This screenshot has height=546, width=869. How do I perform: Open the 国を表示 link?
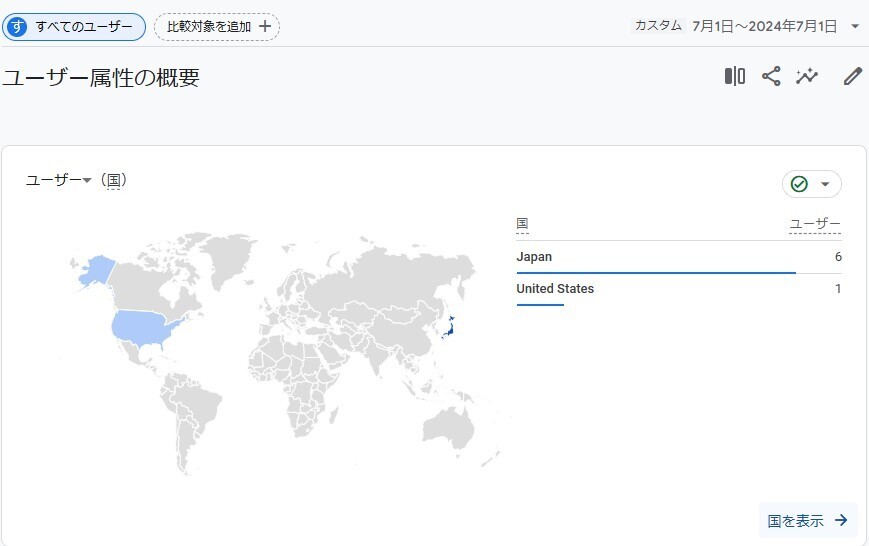(x=808, y=521)
